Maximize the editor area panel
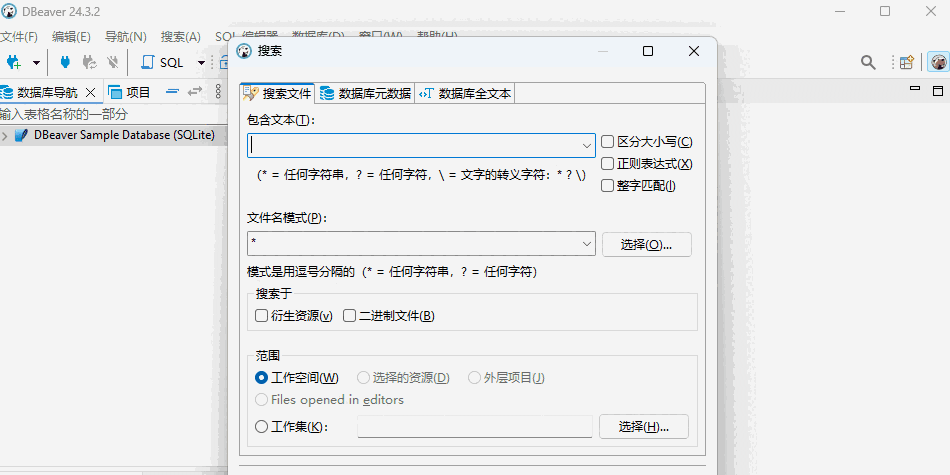The height and width of the screenshot is (475, 950). point(938,91)
